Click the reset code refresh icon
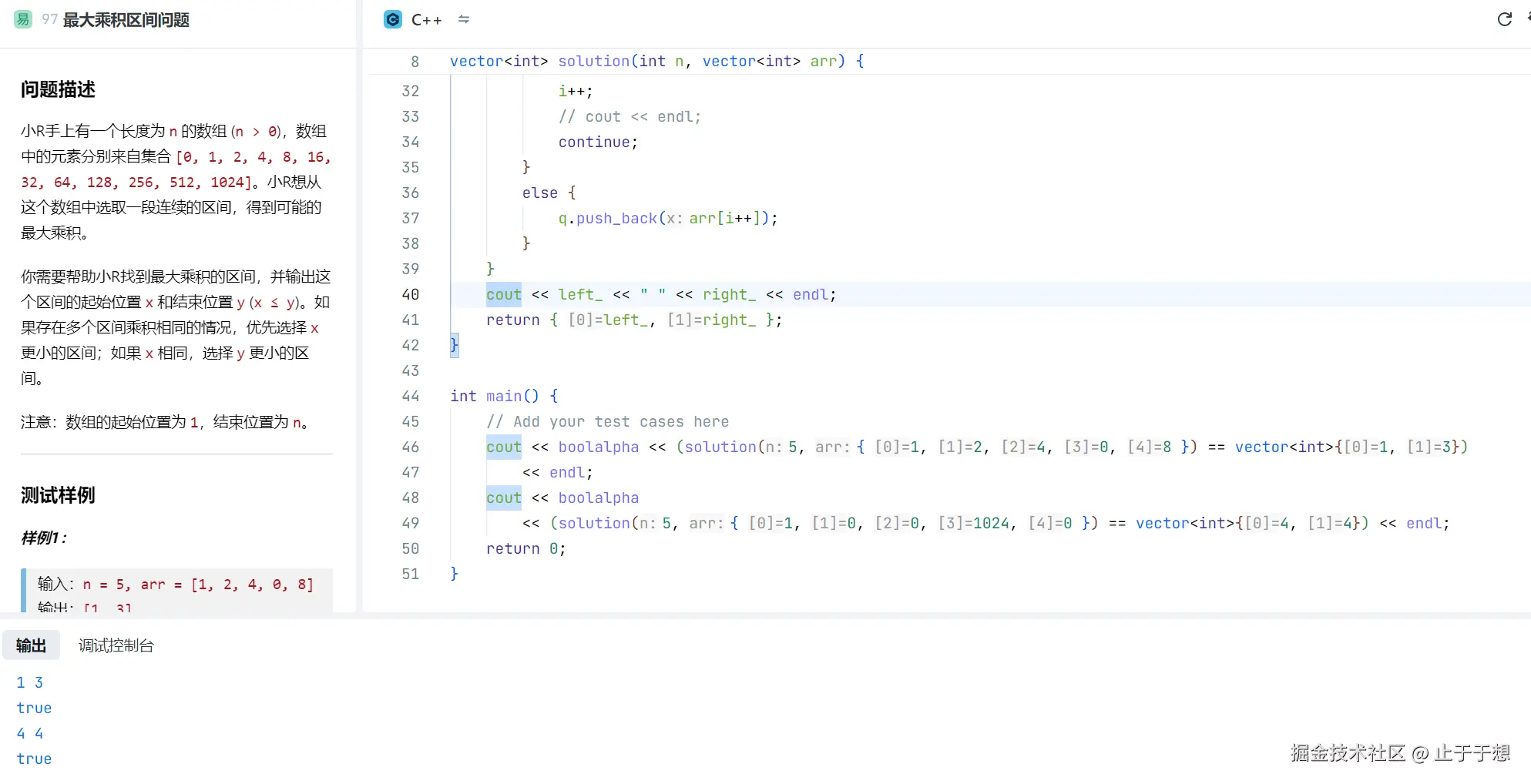The height and width of the screenshot is (784, 1531). click(1504, 20)
